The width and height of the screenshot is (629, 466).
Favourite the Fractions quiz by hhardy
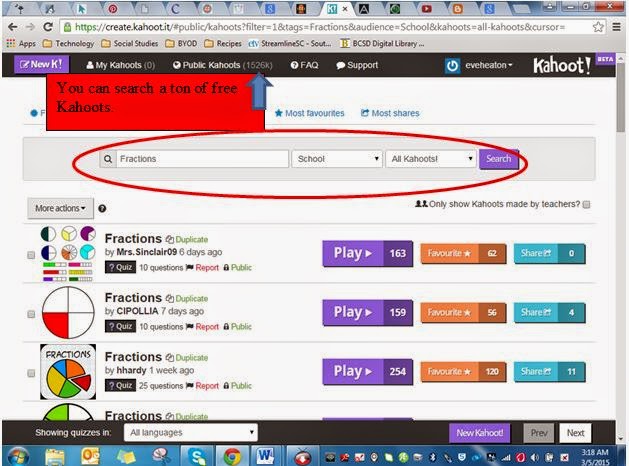coord(463,371)
